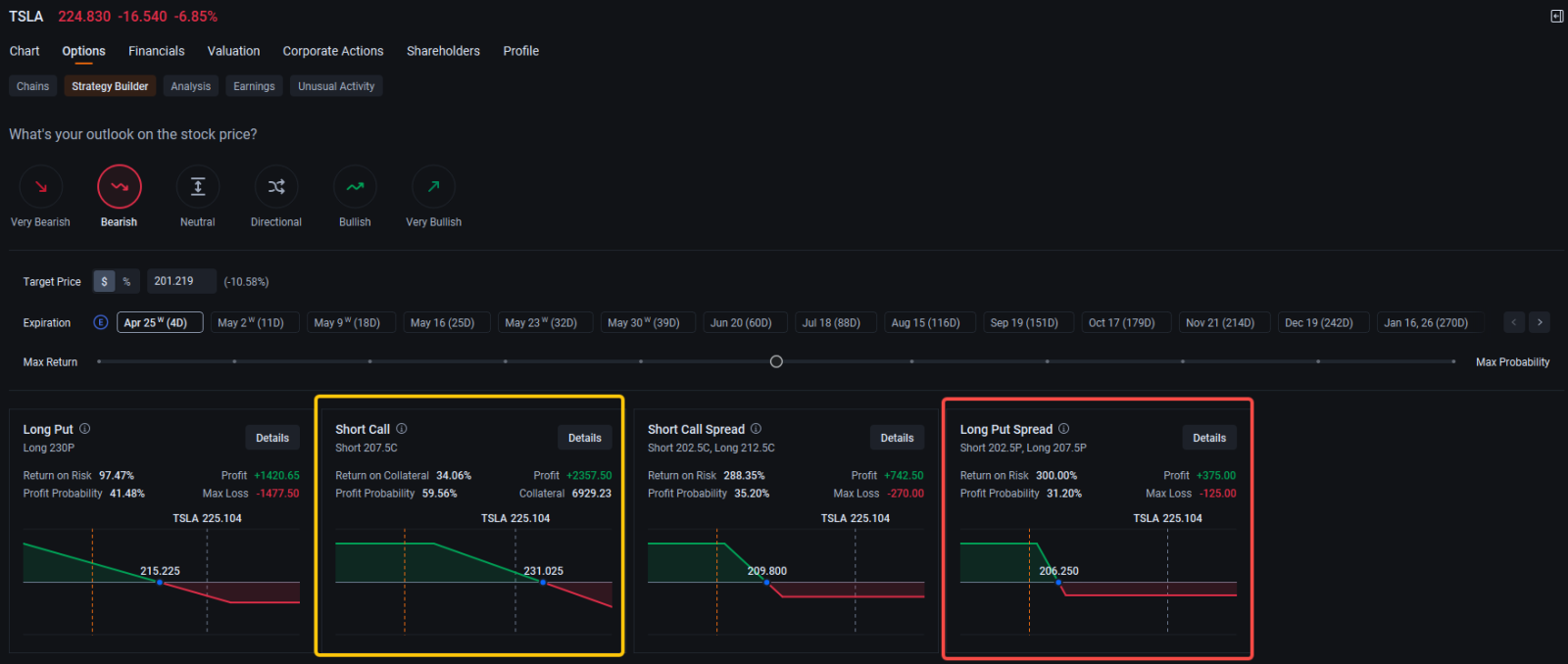Show more expiration dates with right arrow
Screen dimensions: 1568x664
pyautogui.click(x=1540, y=322)
